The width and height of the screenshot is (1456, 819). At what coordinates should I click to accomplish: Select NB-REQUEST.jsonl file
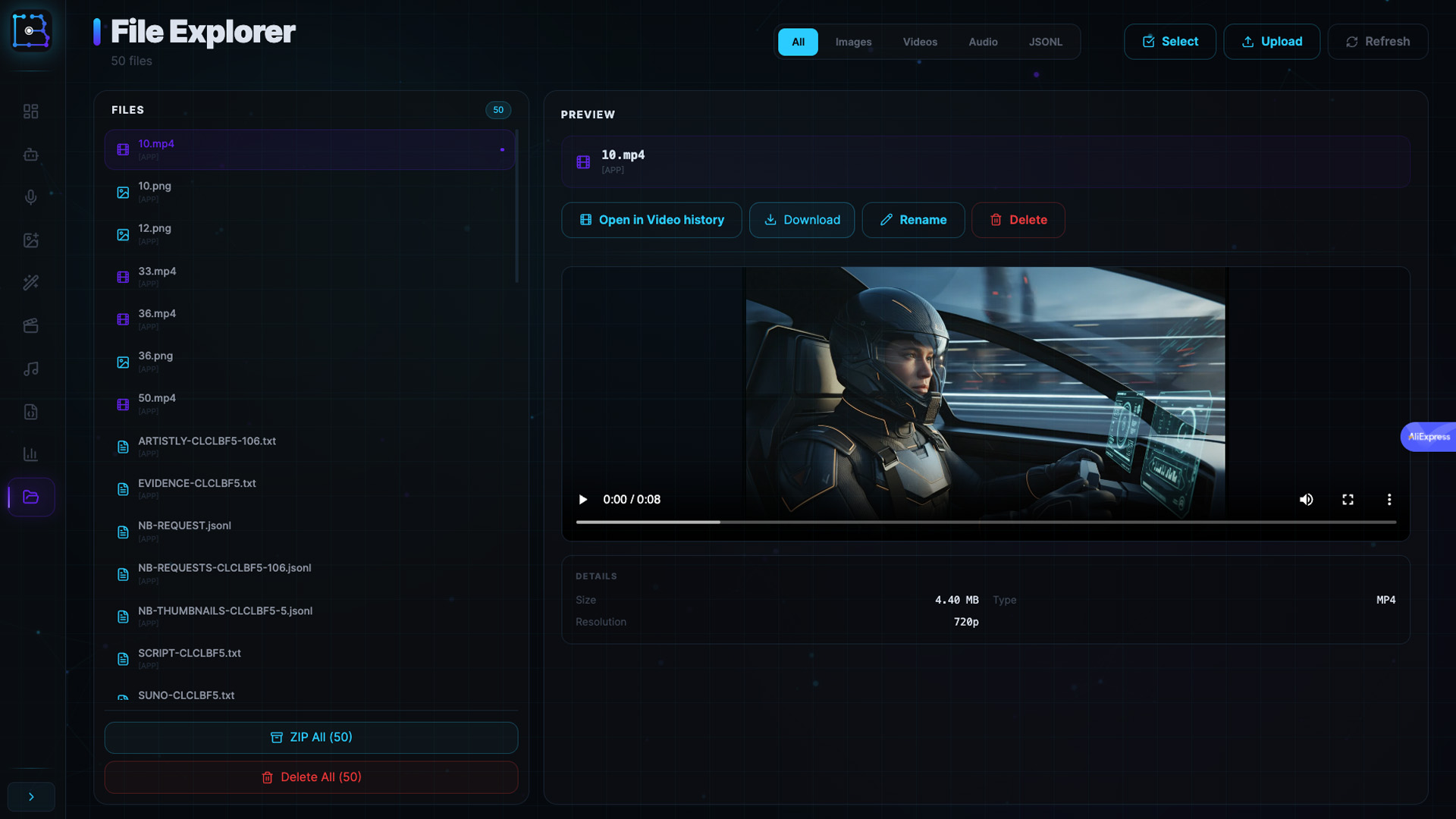click(x=309, y=532)
